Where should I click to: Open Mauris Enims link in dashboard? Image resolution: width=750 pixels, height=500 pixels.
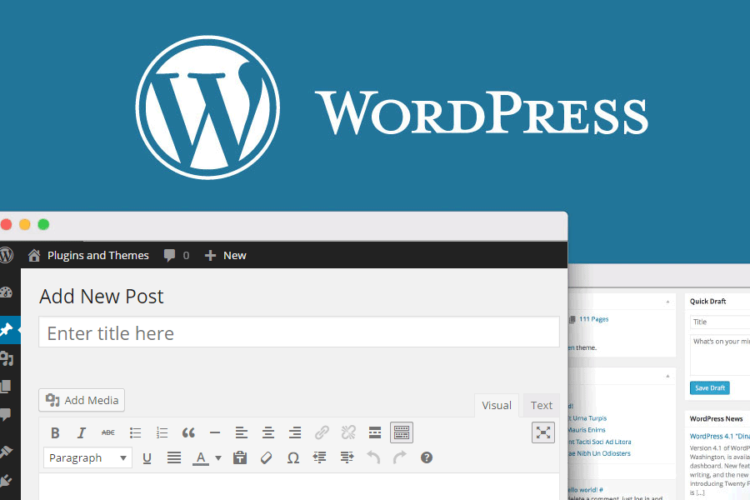click(586, 430)
